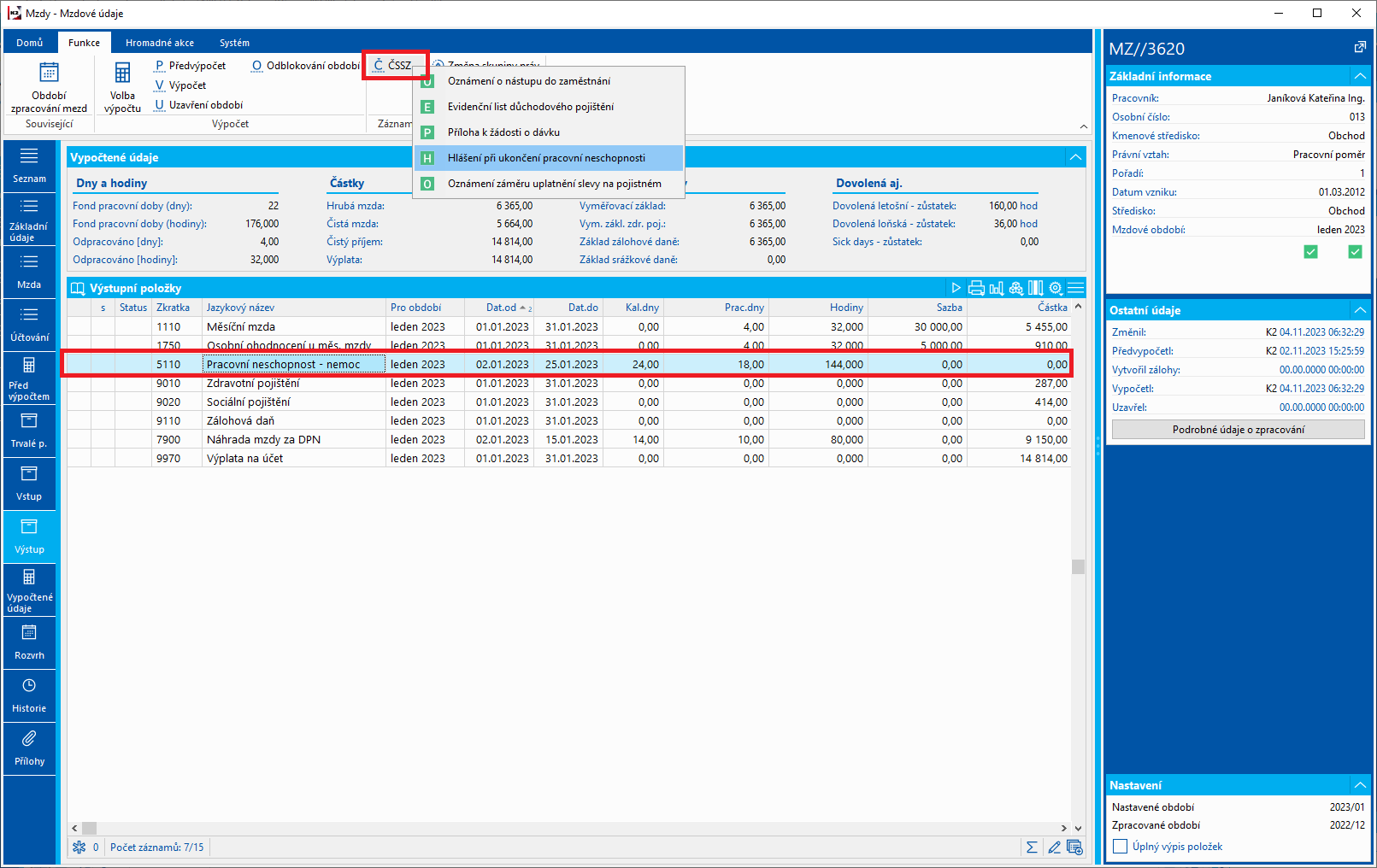This screenshot has height=868, width=1377.
Task: Open the gear settings icon in Výstupní položky
Action: [1056, 288]
